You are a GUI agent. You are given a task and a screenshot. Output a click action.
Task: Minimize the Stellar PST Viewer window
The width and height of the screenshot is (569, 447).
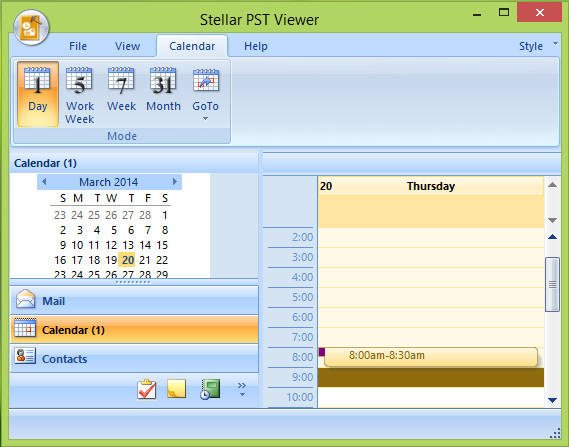[x=478, y=14]
